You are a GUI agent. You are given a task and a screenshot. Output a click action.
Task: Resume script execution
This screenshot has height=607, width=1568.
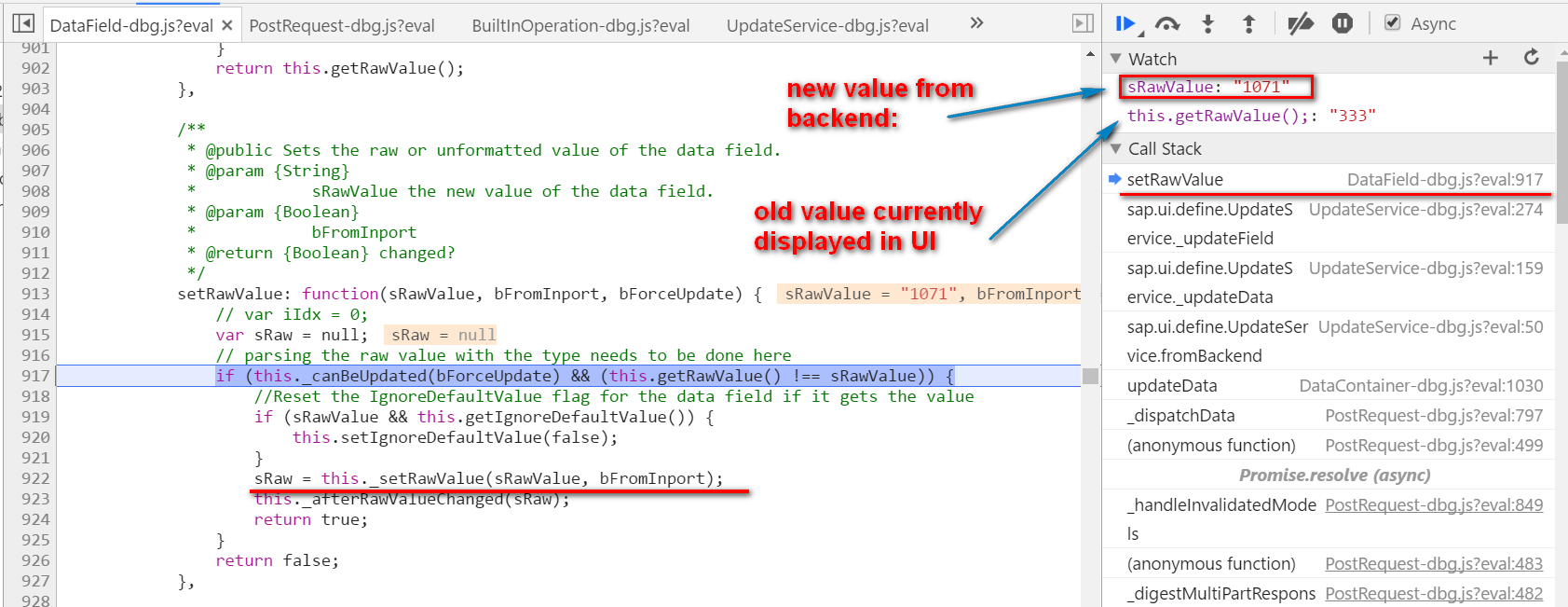1127,24
